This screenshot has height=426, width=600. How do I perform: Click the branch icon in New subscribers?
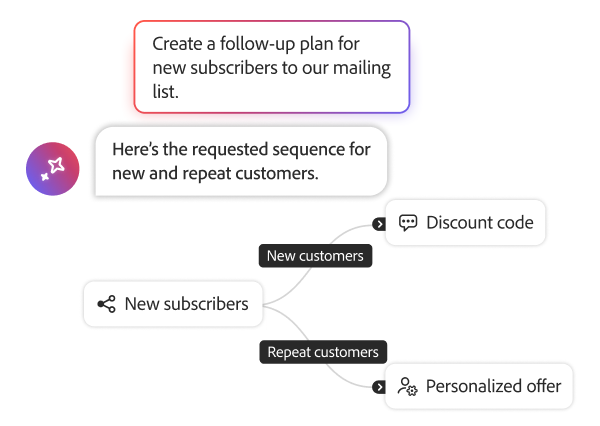106,304
